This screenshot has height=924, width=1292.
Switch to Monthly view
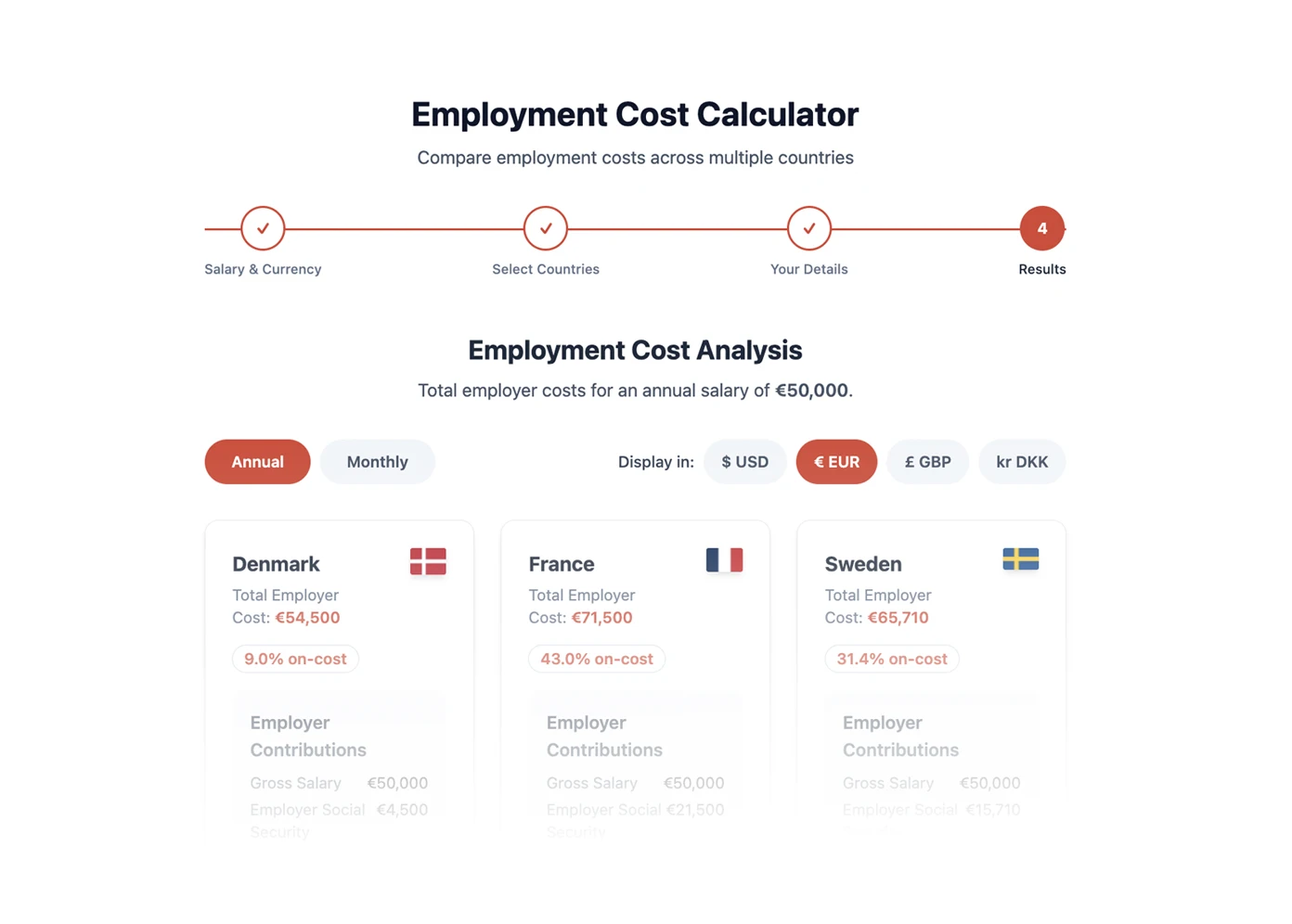(377, 461)
